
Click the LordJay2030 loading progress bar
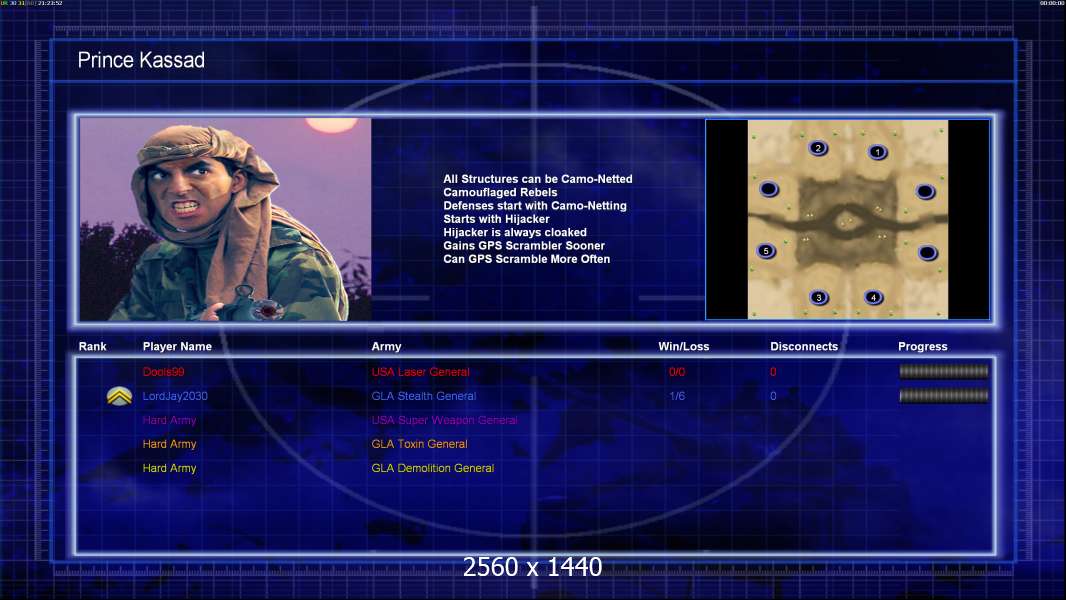tap(944, 395)
